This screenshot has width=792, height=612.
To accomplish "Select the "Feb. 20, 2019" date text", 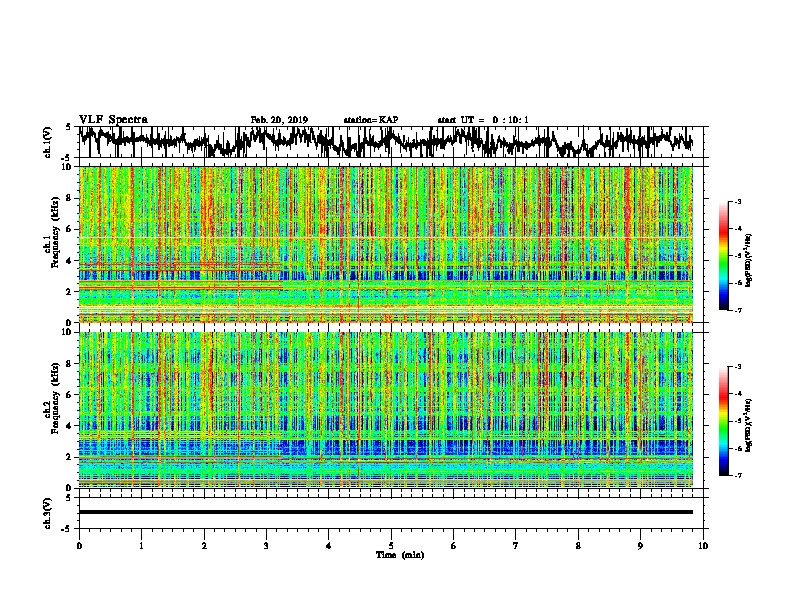I will tap(279, 120).
